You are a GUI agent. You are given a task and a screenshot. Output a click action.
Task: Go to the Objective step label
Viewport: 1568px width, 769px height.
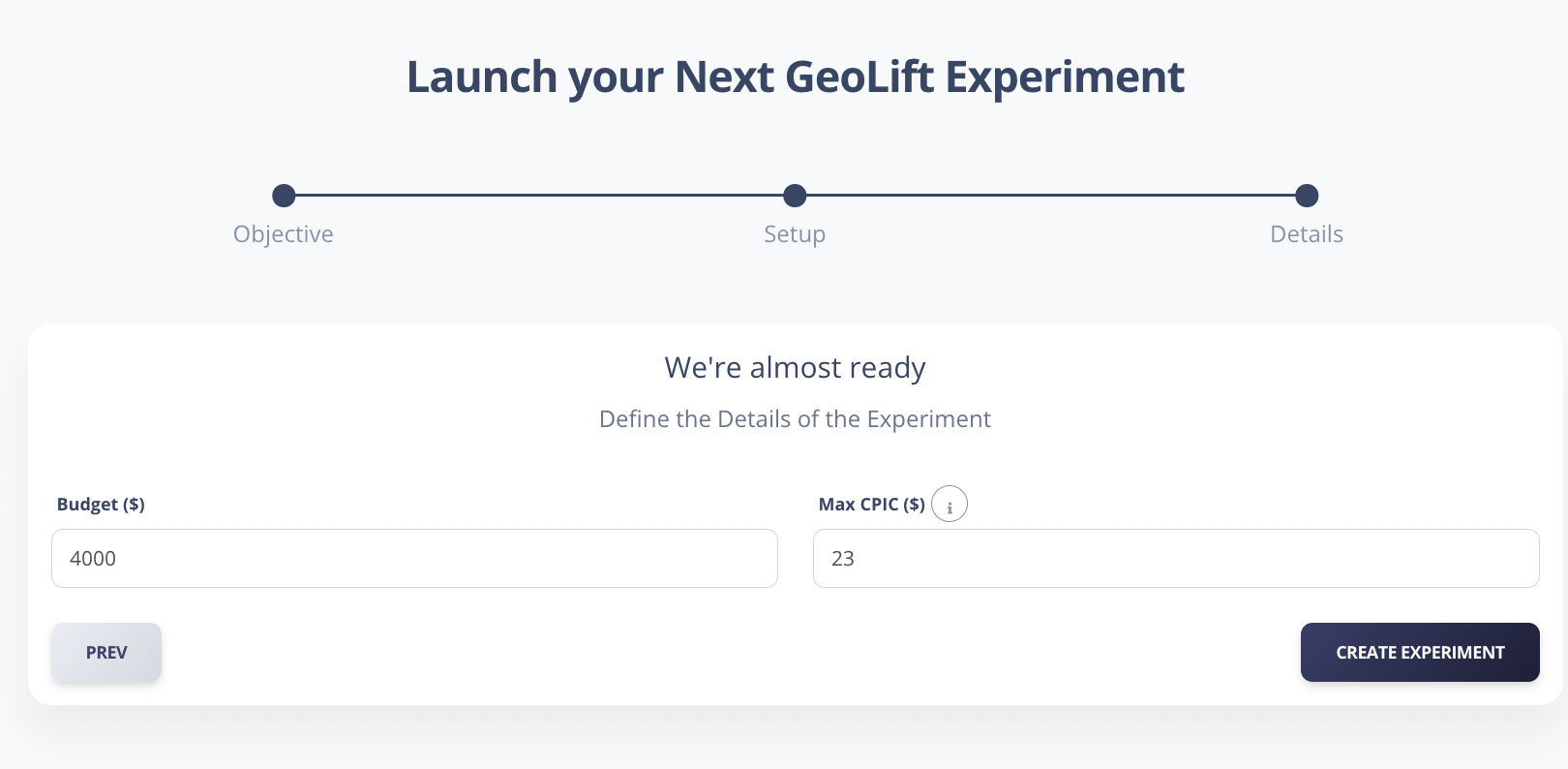coord(284,234)
